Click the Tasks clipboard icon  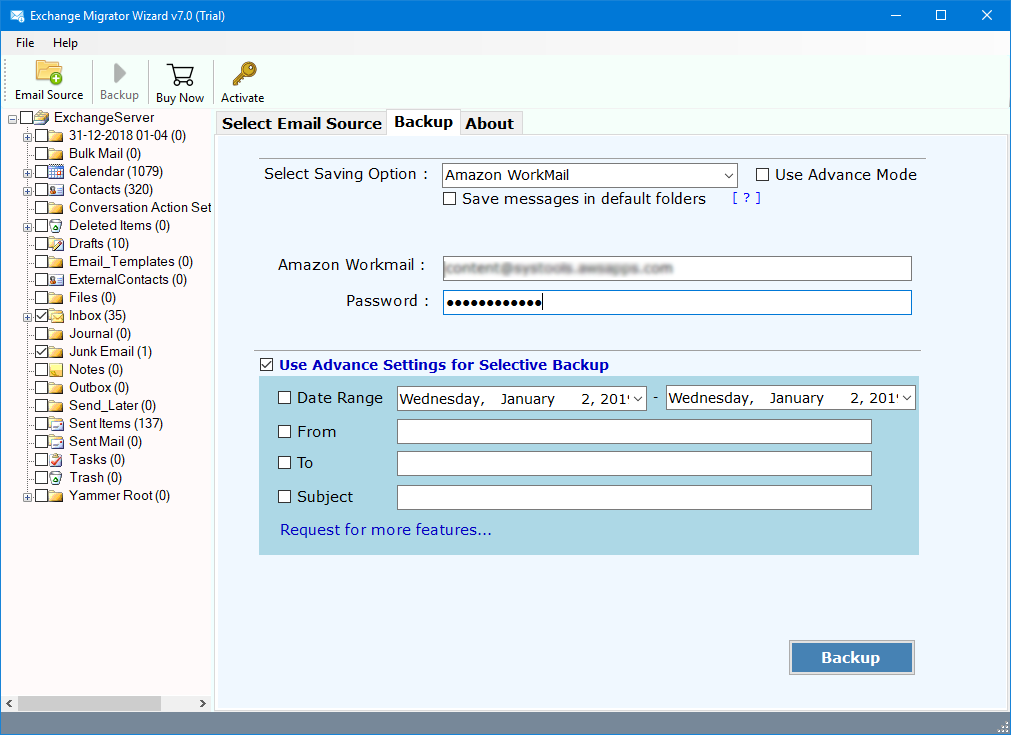coord(56,460)
